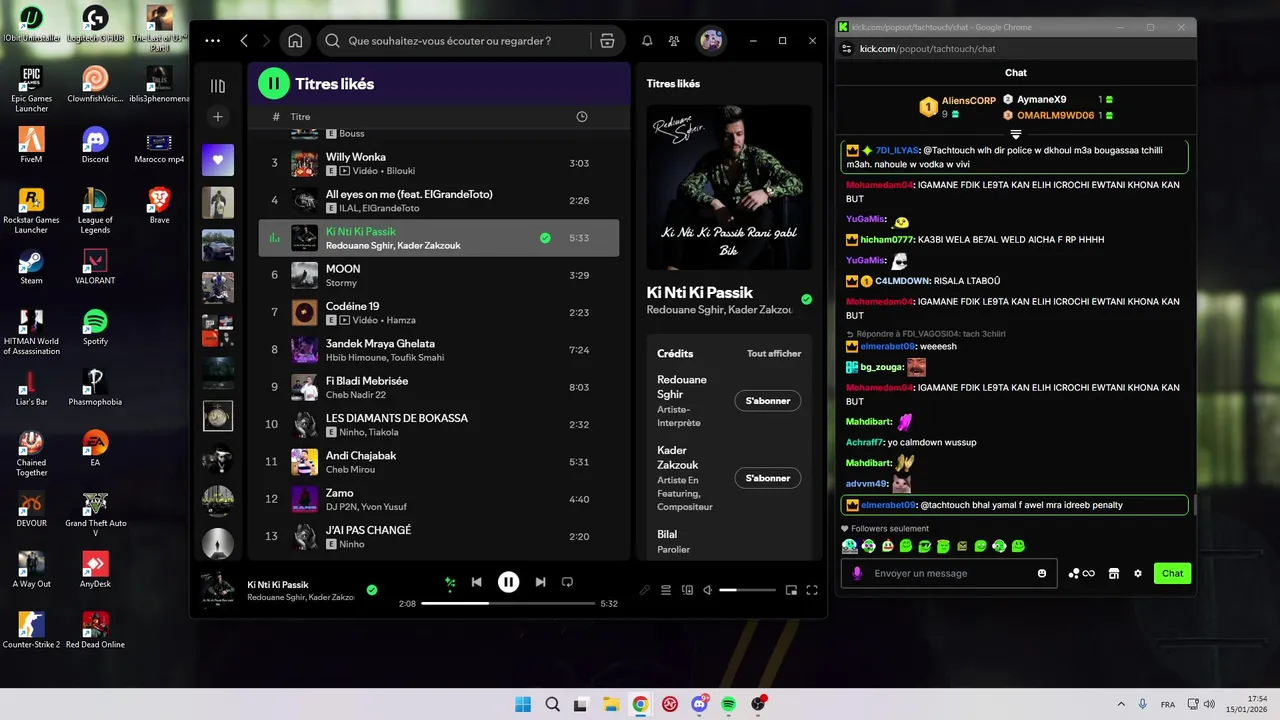Send message with green Chat button
Image resolution: width=1280 pixels, height=720 pixels.
pyautogui.click(x=1172, y=573)
